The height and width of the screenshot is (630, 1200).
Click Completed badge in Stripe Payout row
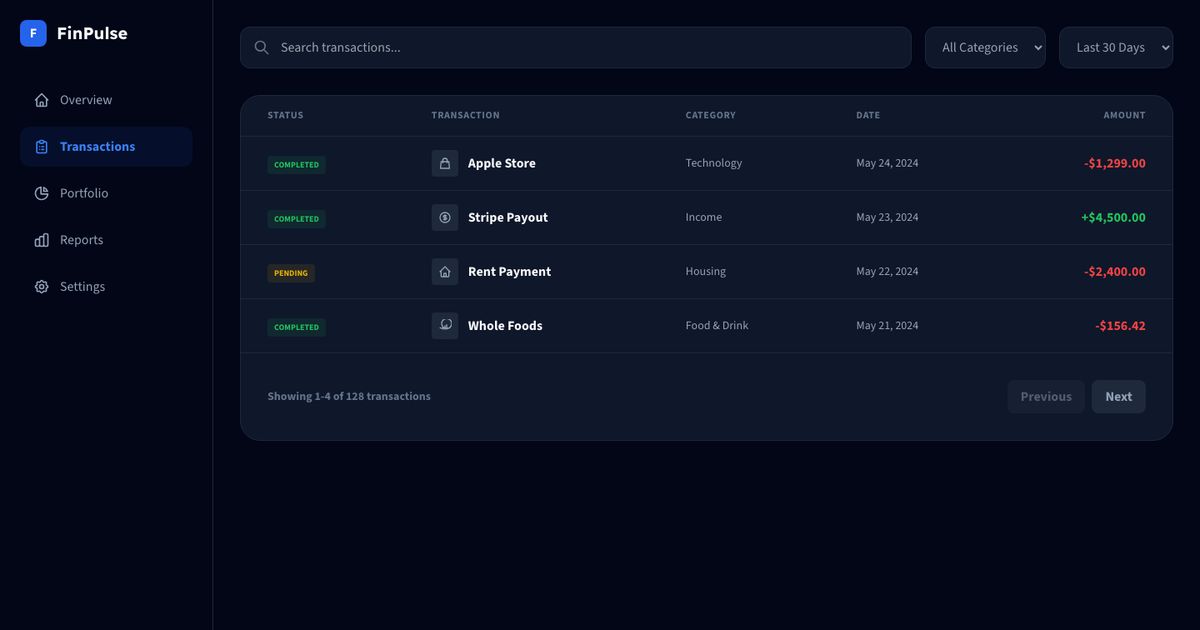[x=296, y=219]
